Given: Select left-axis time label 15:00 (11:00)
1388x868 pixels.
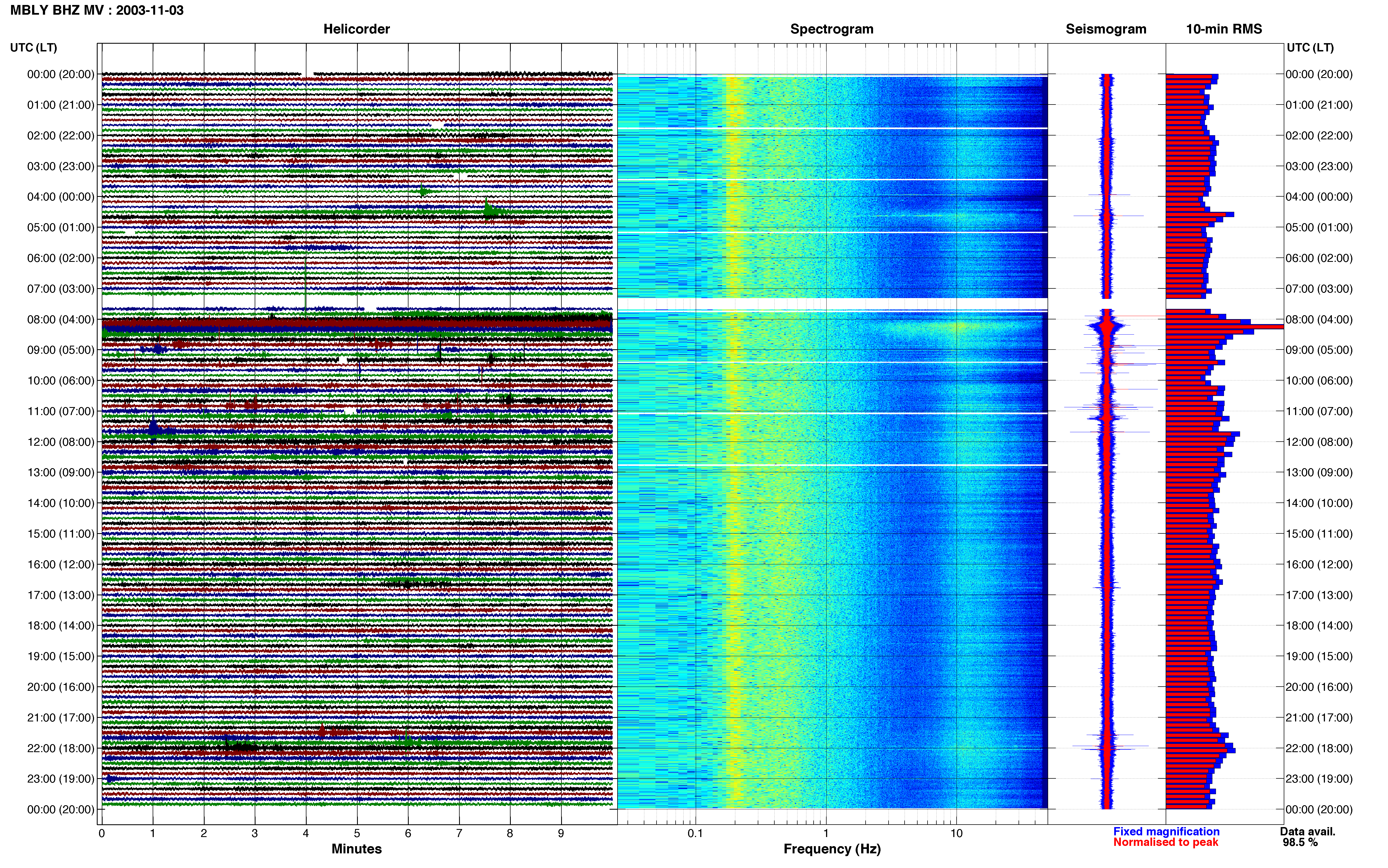Looking at the screenshot, I should [61, 534].
